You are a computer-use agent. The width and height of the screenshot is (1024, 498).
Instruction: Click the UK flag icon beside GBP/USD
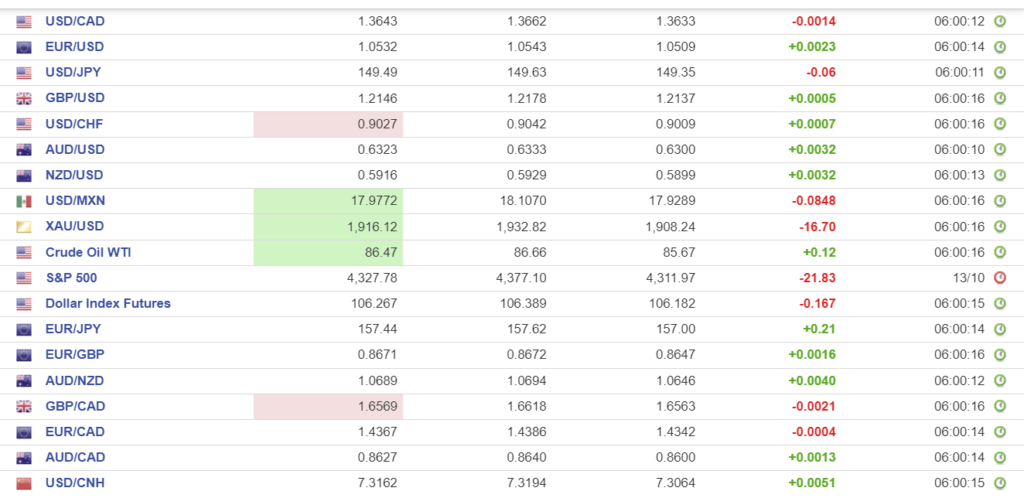(24, 98)
